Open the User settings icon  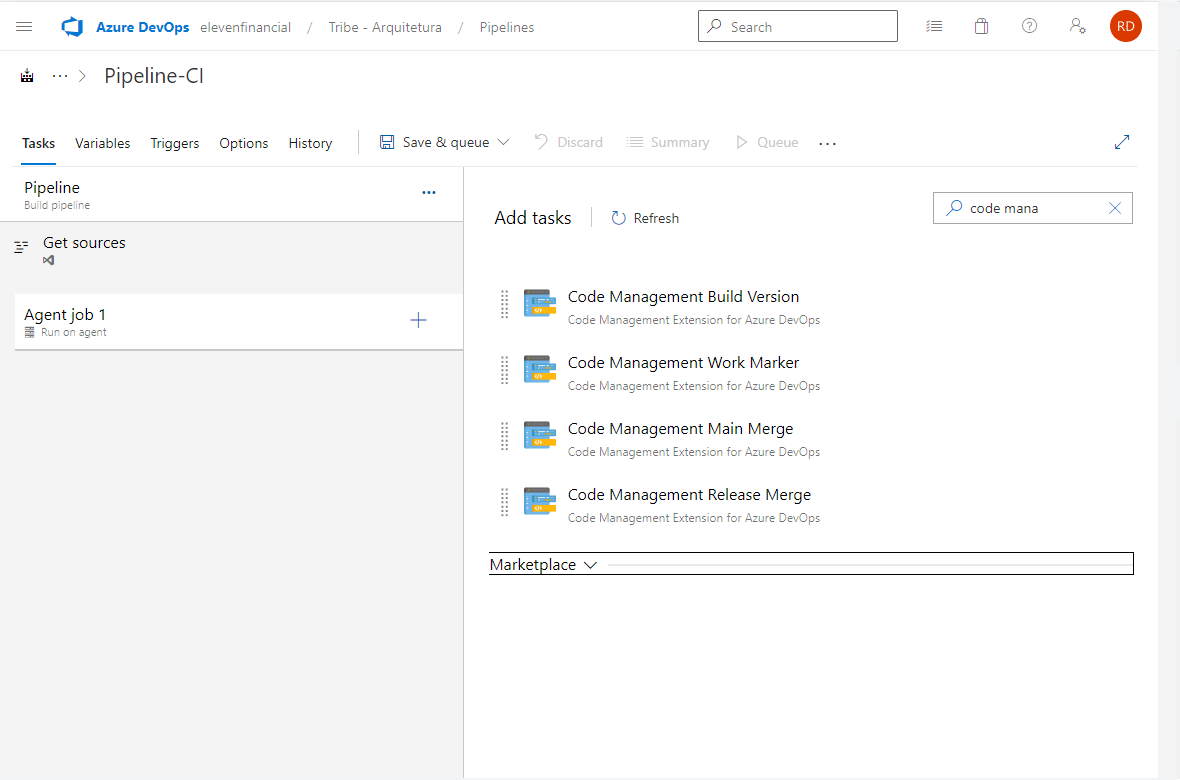[x=1078, y=26]
